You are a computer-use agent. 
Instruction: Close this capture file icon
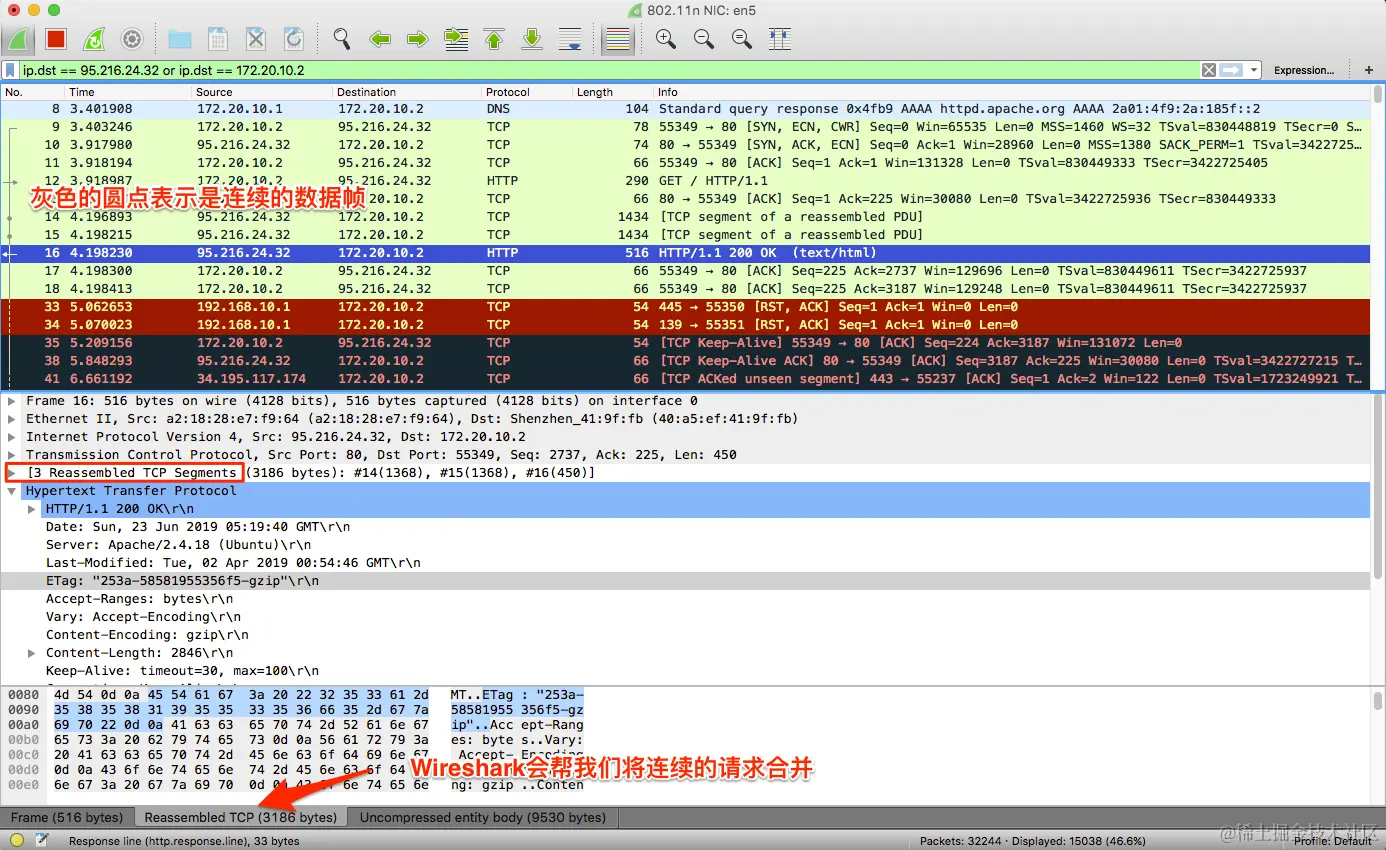[256, 39]
